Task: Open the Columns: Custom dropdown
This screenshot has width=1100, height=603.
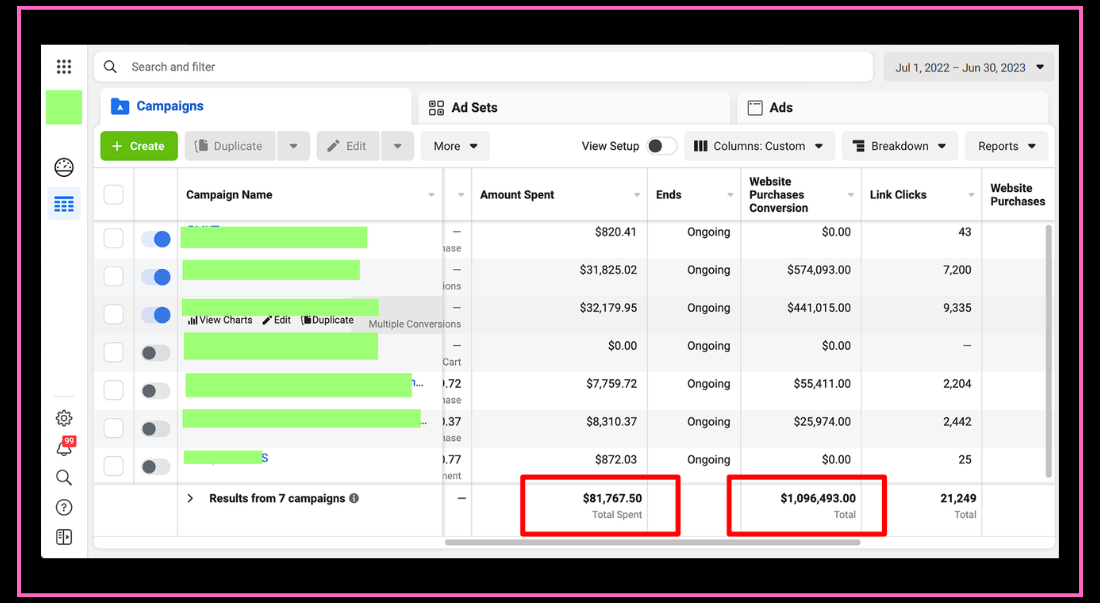Action: point(759,146)
